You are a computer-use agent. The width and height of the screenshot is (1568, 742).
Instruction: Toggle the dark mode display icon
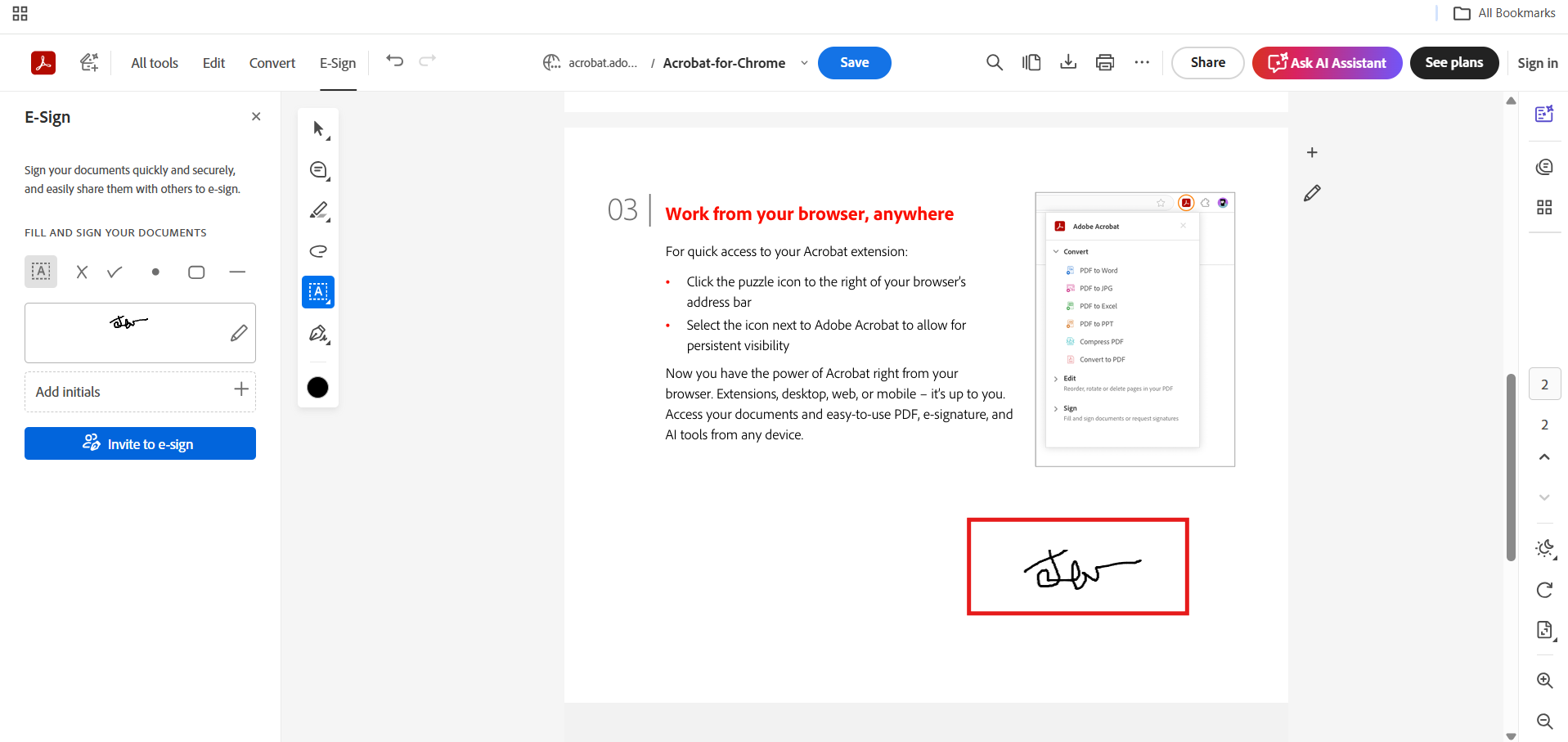pos(1544,549)
